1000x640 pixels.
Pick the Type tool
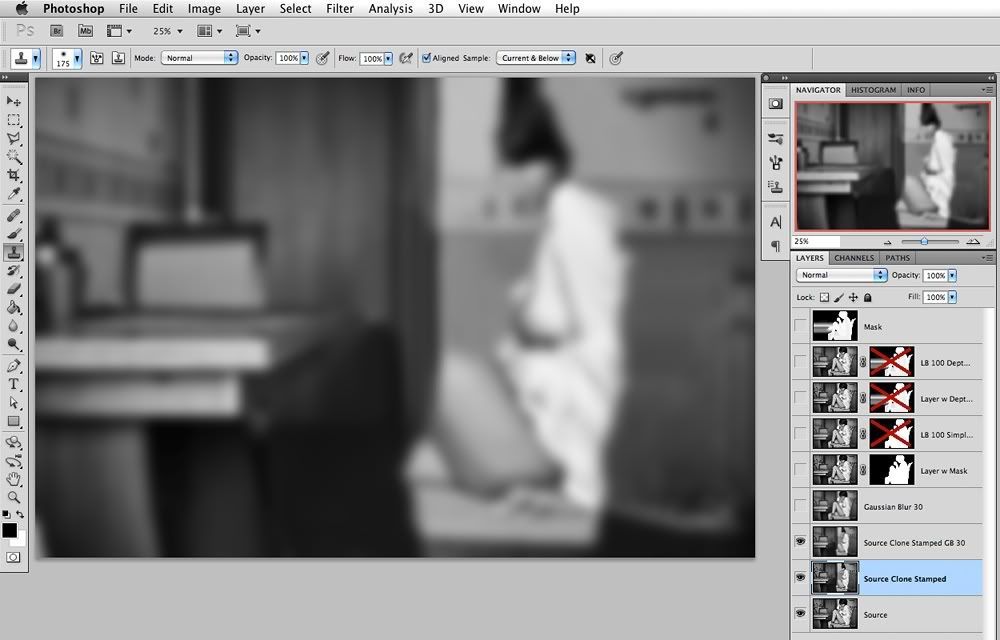pos(14,384)
